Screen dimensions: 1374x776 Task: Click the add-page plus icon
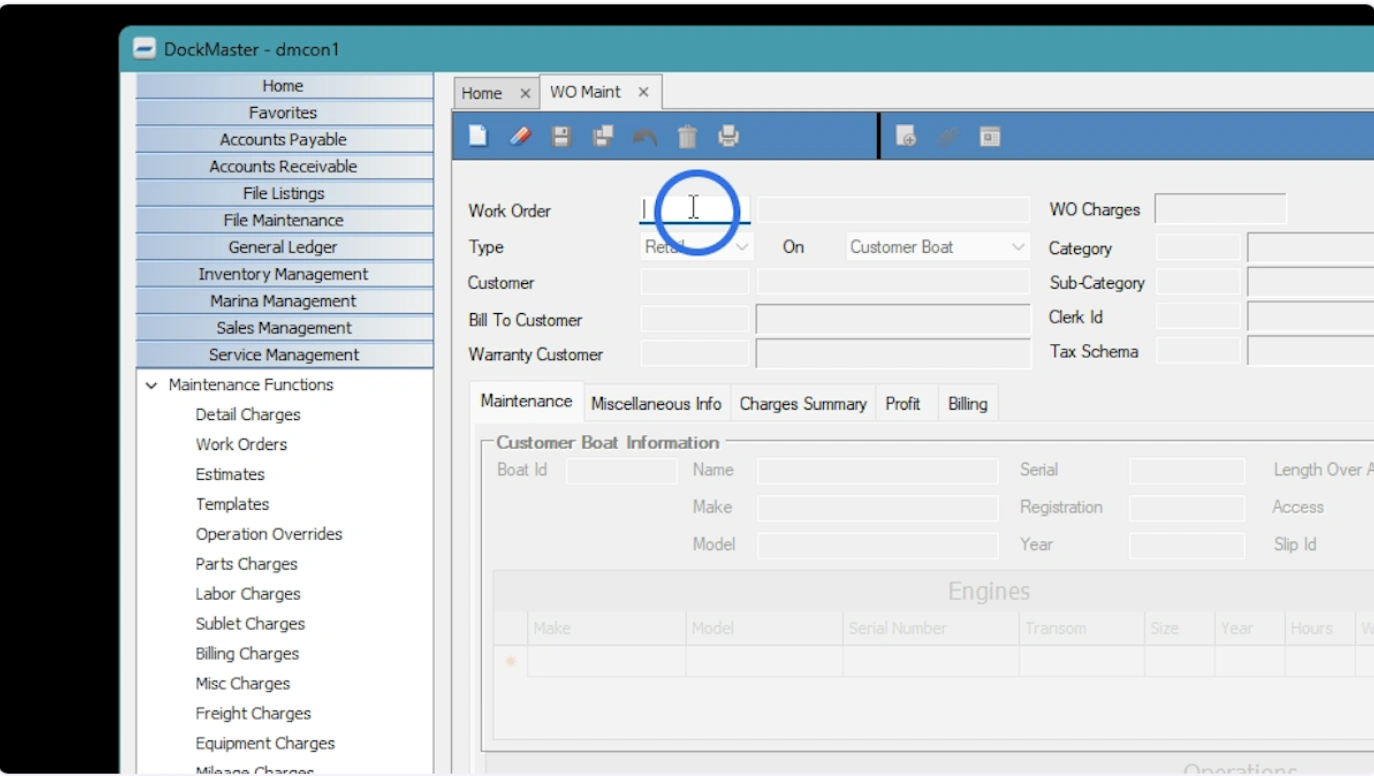(906, 137)
